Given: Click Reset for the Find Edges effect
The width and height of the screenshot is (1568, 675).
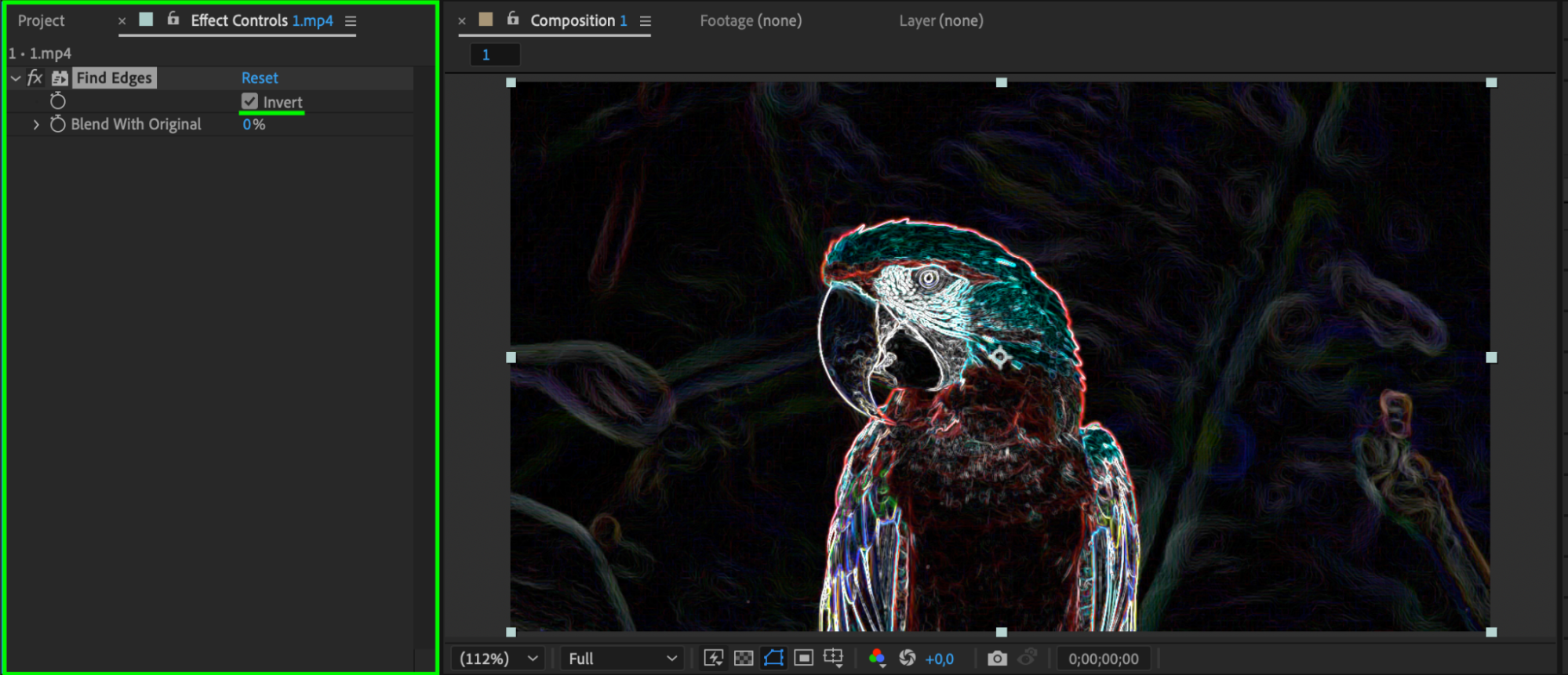Looking at the screenshot, I should coord(260,78).
